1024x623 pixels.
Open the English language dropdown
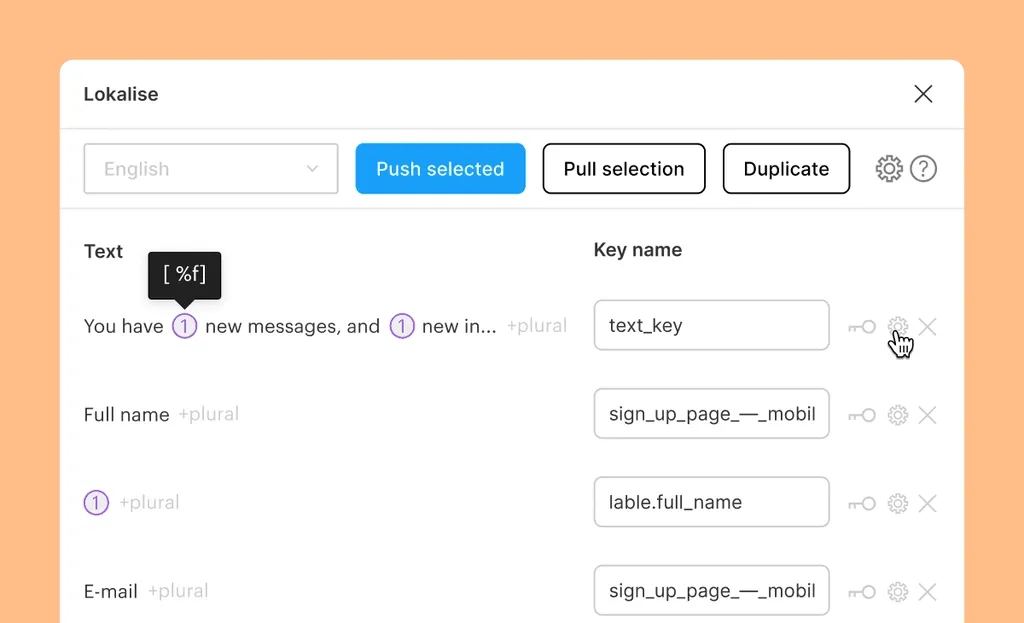(x=211, y=168)
